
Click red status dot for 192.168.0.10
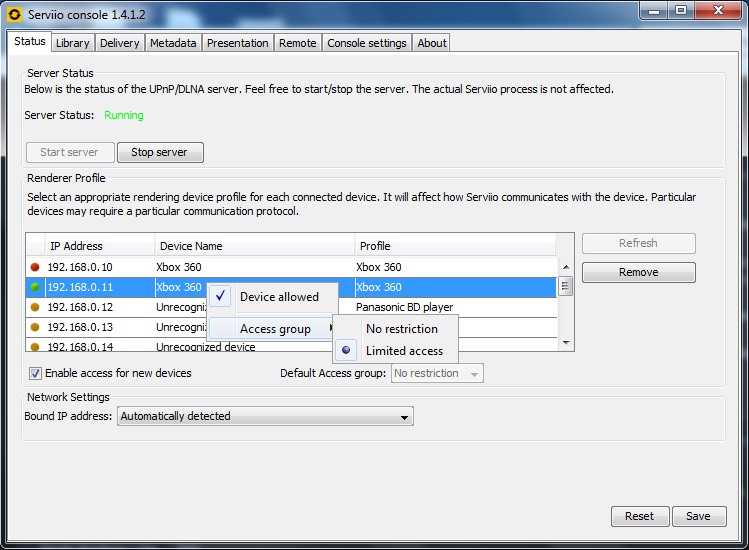(x=35, y=267)
